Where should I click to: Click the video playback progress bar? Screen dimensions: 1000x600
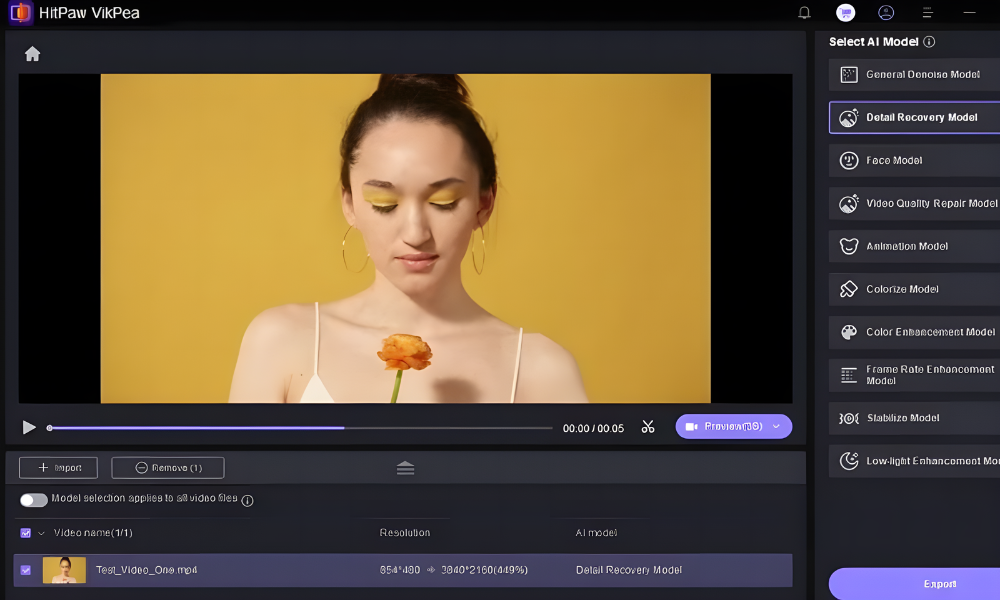point(300,428)
